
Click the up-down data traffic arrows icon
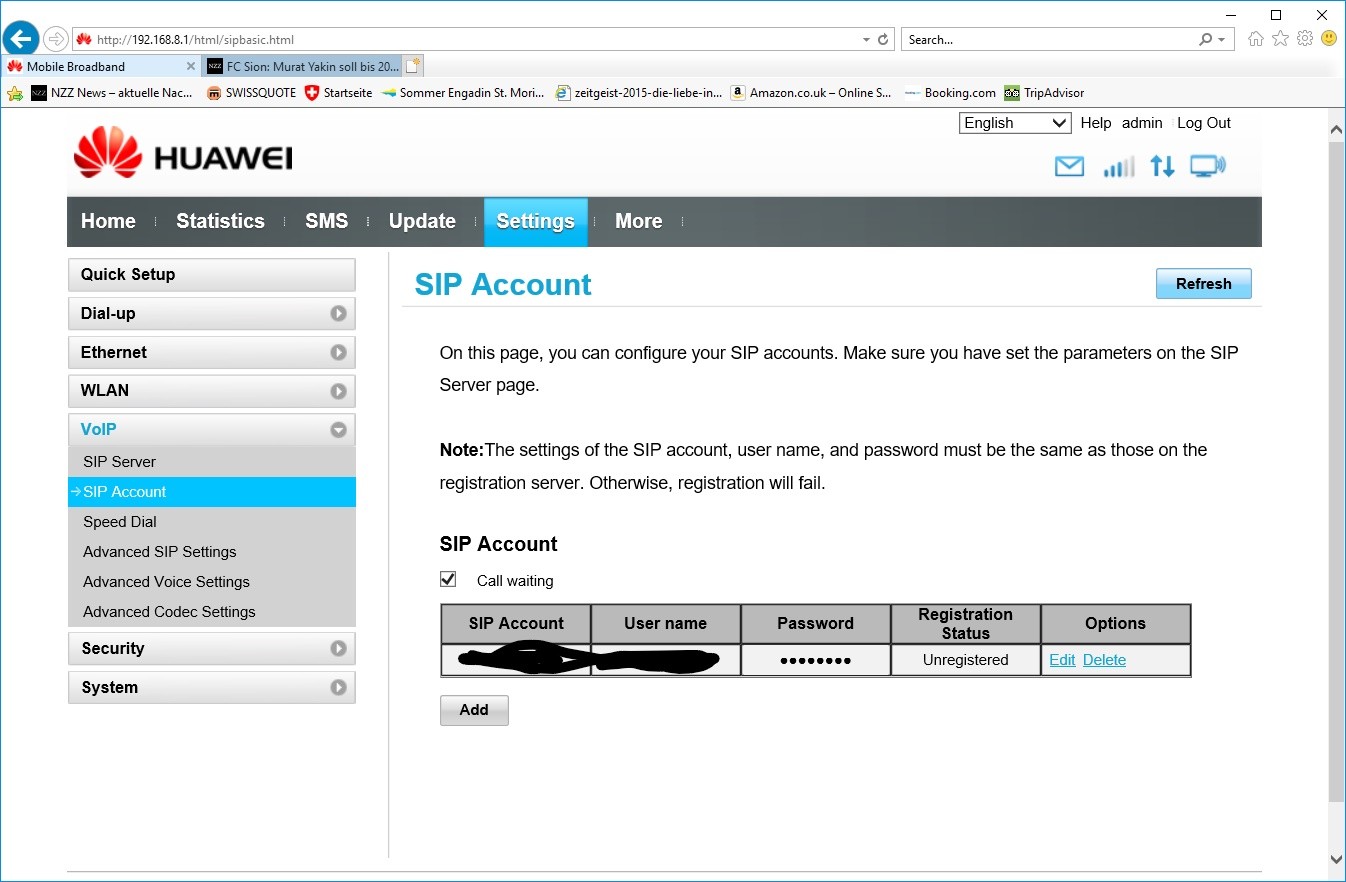pyautogui.click(x=1162, y=167)
